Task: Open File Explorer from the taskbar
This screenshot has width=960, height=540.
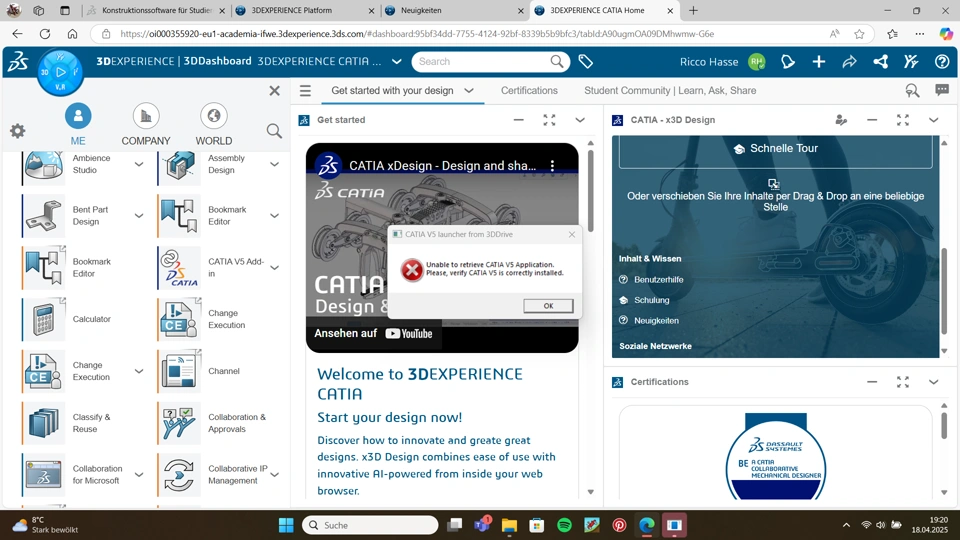Action: [509, 525]
